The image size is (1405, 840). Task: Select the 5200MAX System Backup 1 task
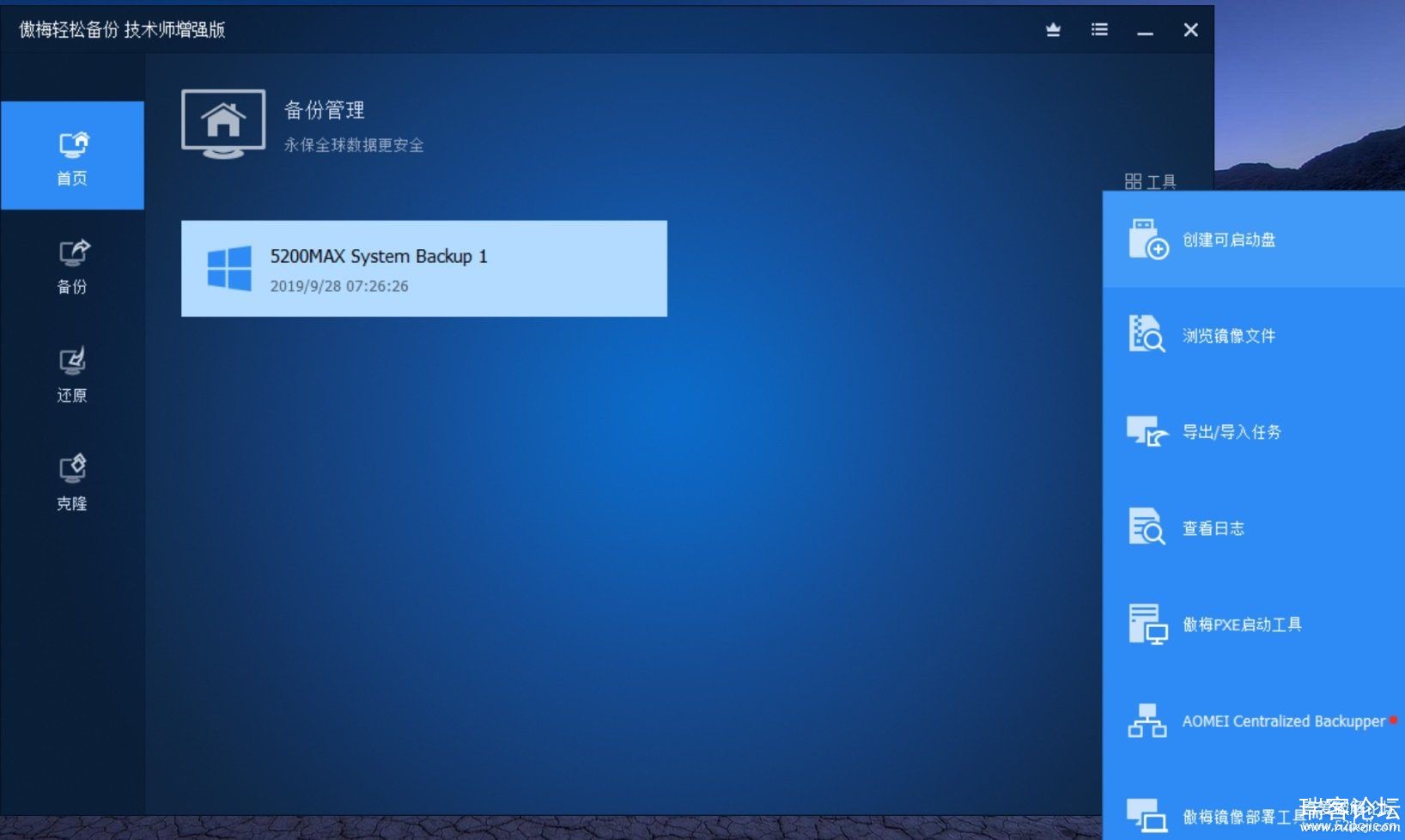click(x=424, y=269)
